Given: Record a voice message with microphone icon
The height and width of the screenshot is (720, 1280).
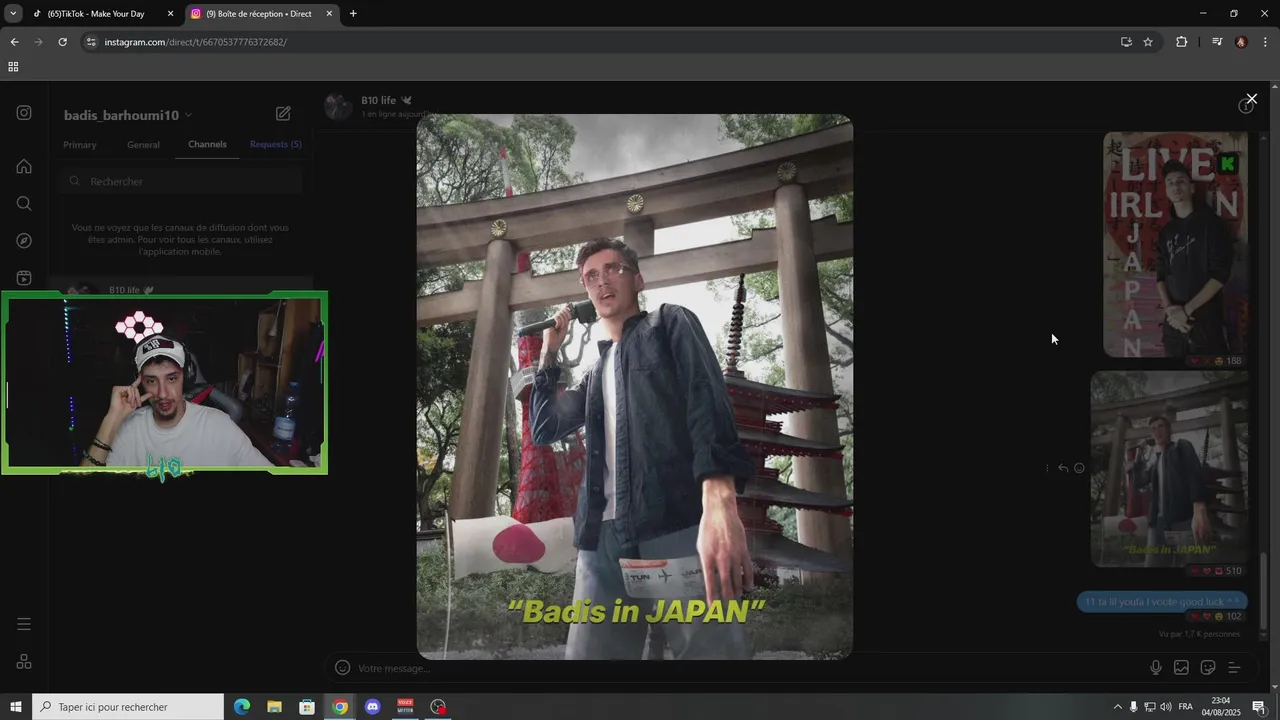Looking at the screenshot, I should [x=1156, y=668].
